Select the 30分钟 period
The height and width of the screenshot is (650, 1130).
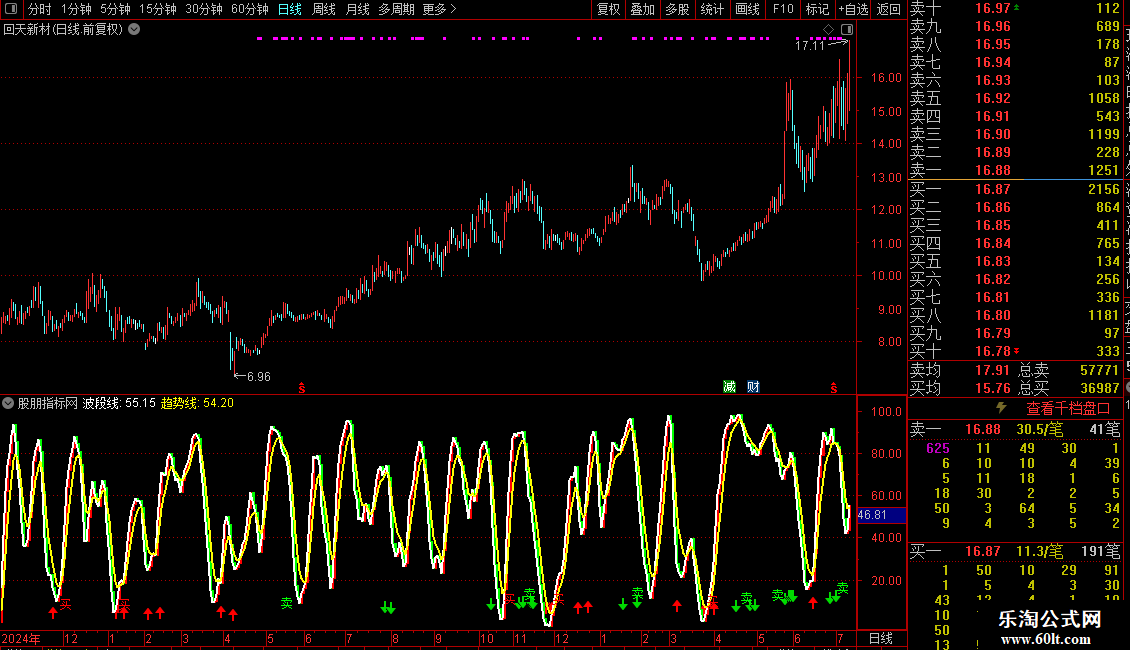(204, 9)
